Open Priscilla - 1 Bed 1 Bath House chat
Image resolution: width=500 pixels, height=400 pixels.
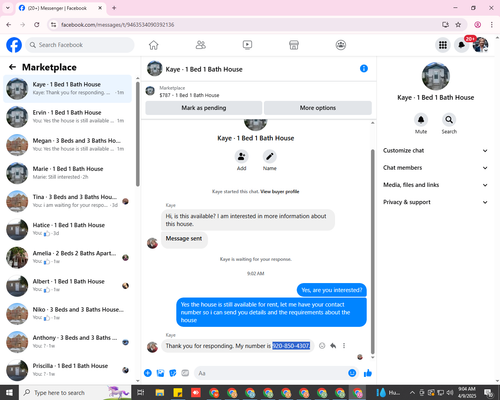pos(68,370)
